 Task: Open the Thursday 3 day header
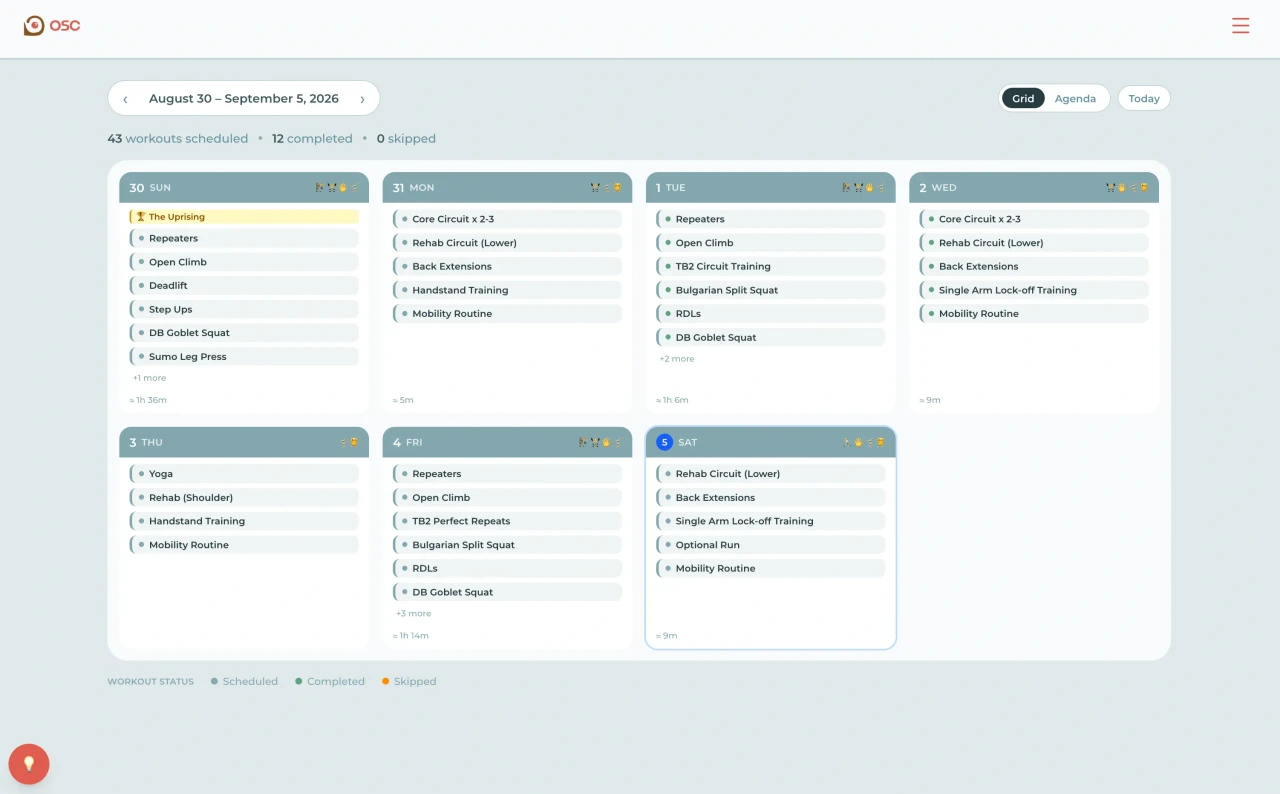point(244,442)
